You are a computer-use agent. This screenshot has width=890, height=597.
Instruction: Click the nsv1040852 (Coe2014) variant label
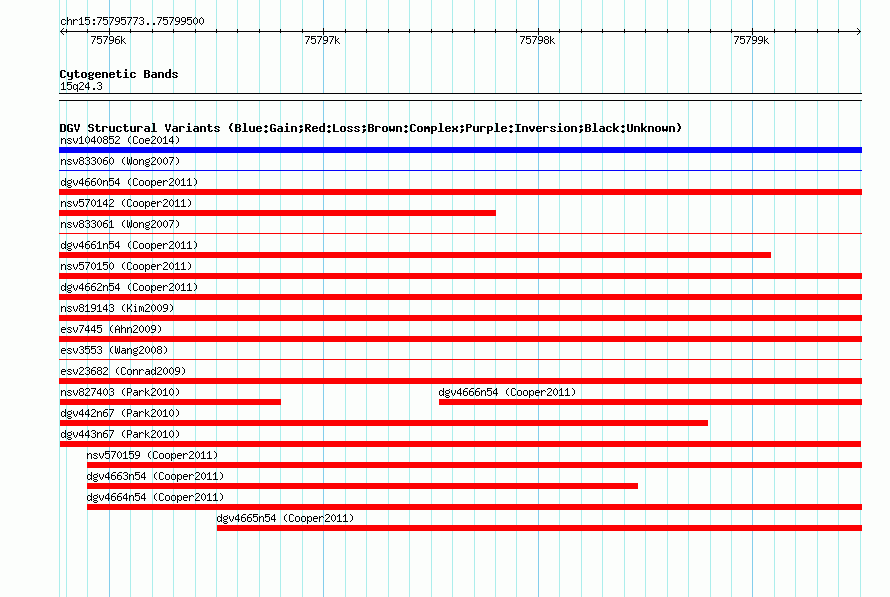120,140
